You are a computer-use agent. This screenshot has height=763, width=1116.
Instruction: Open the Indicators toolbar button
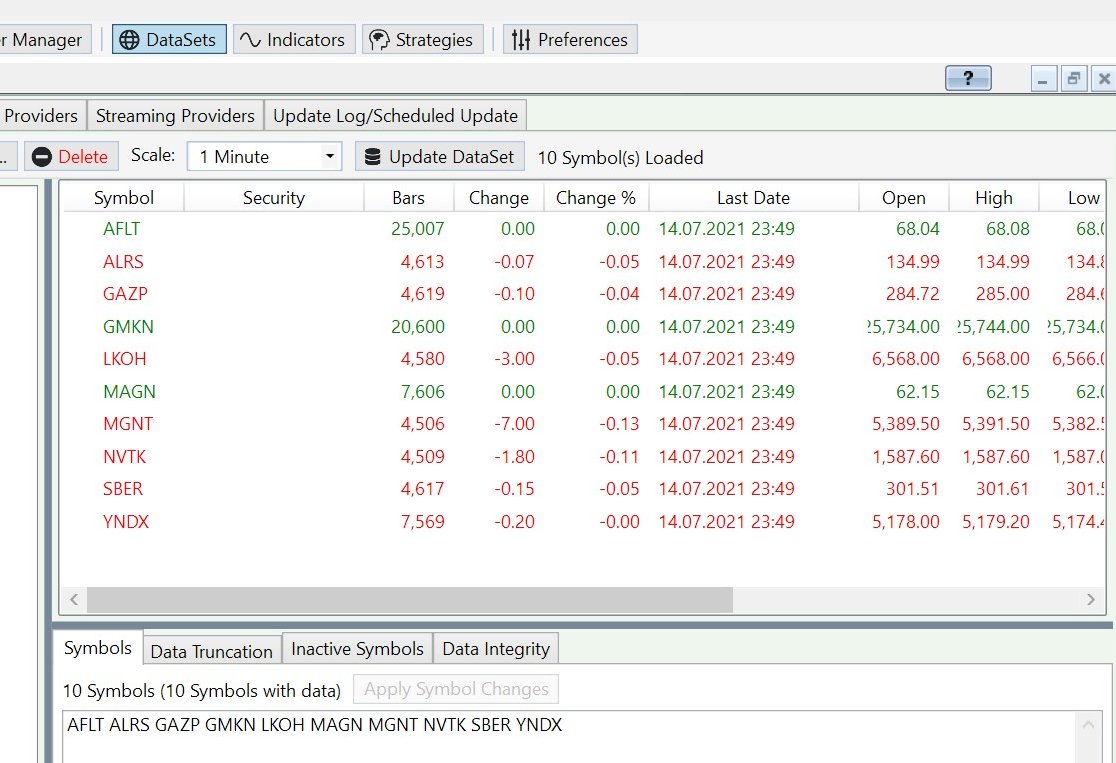coord(294,40)
